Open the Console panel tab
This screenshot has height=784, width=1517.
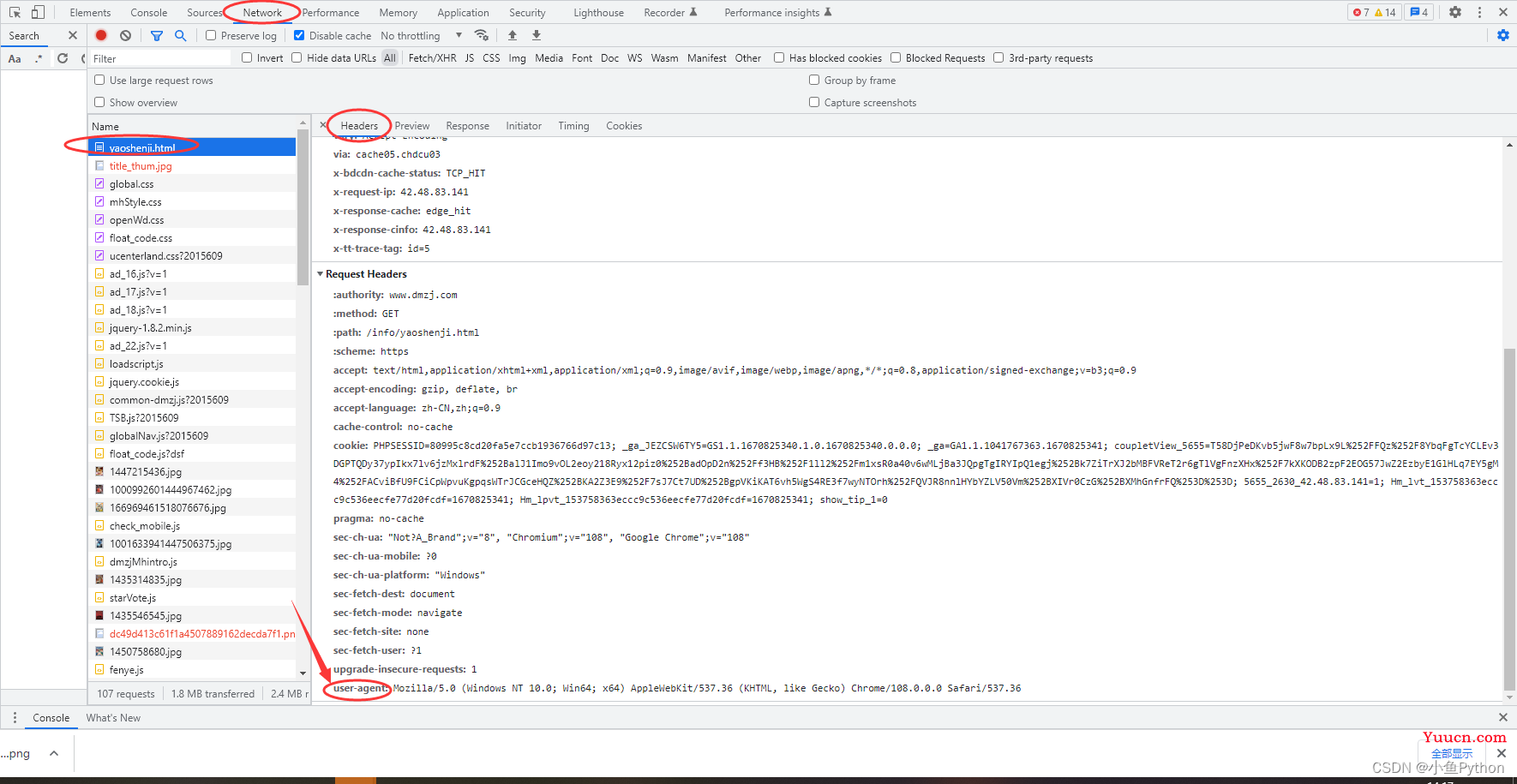click(x=149, y=12)
